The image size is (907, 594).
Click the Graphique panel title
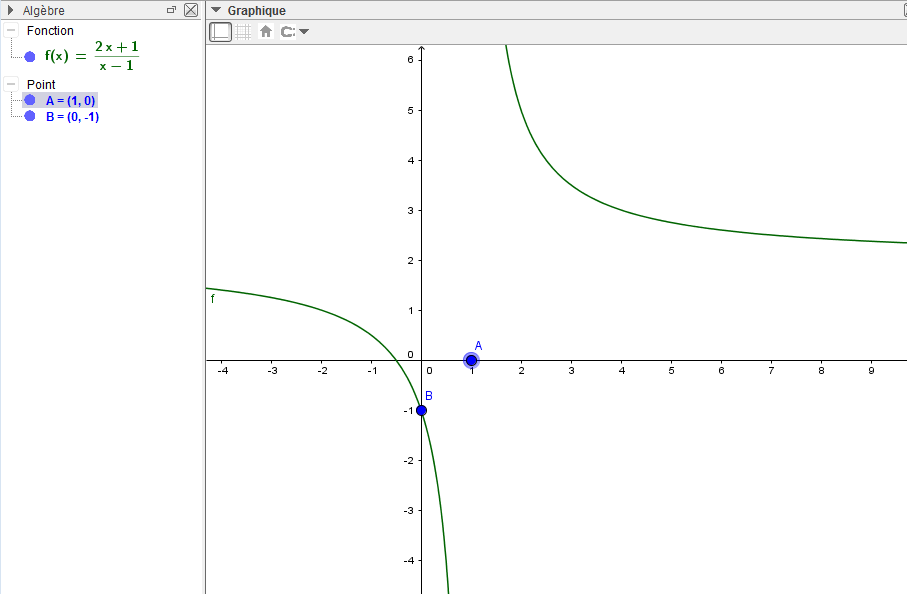pos(256,10)
